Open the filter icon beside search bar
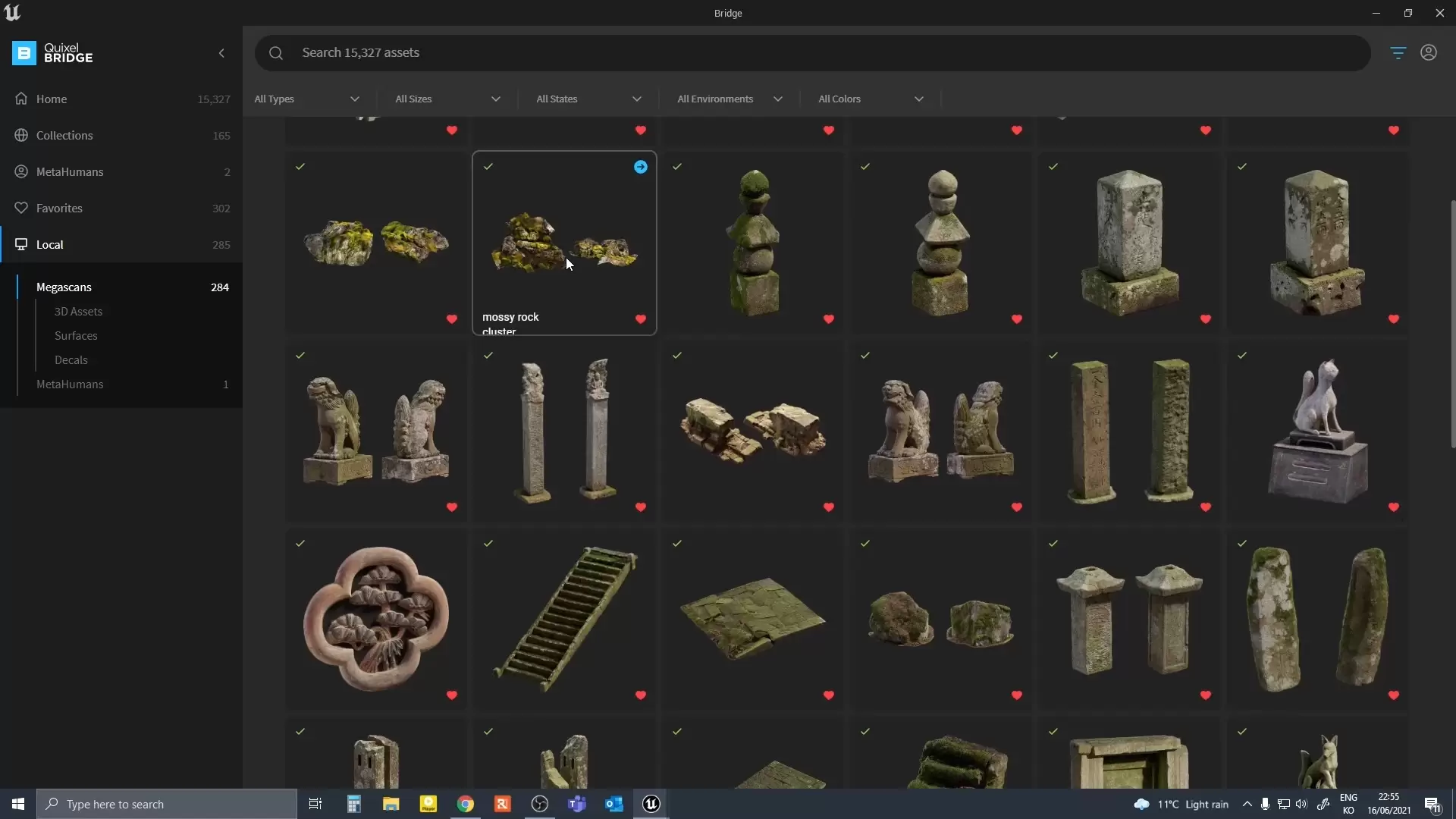The width and height of the screenshot is (1456, 819). tap(1398, 52)
